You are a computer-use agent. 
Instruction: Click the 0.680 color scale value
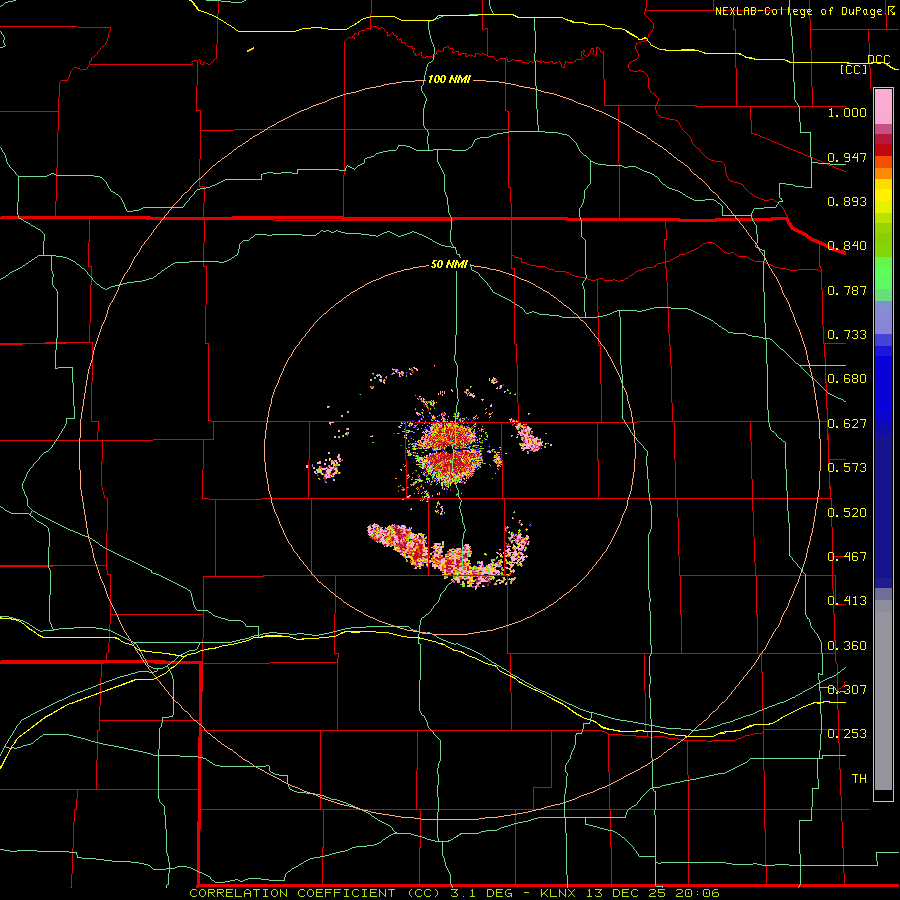pyautogui.click(x=847, y=379)
